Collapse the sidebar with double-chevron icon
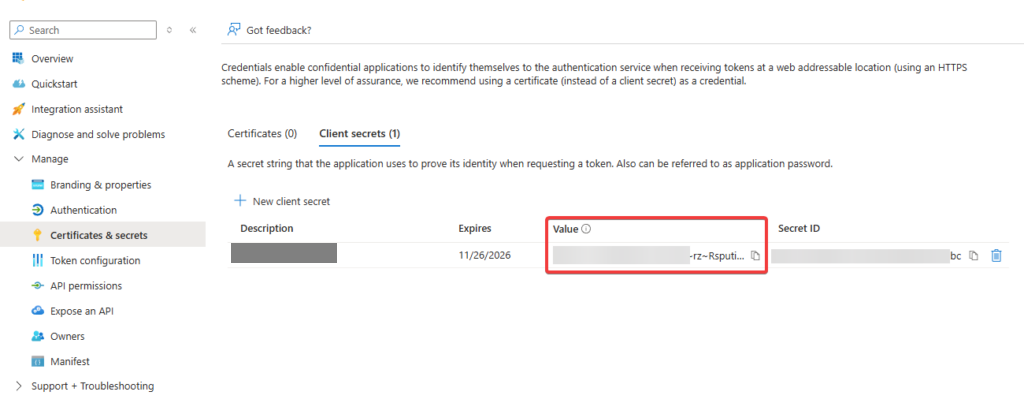This screenshot has width=1024, height=414. click(x=193, y=30)
